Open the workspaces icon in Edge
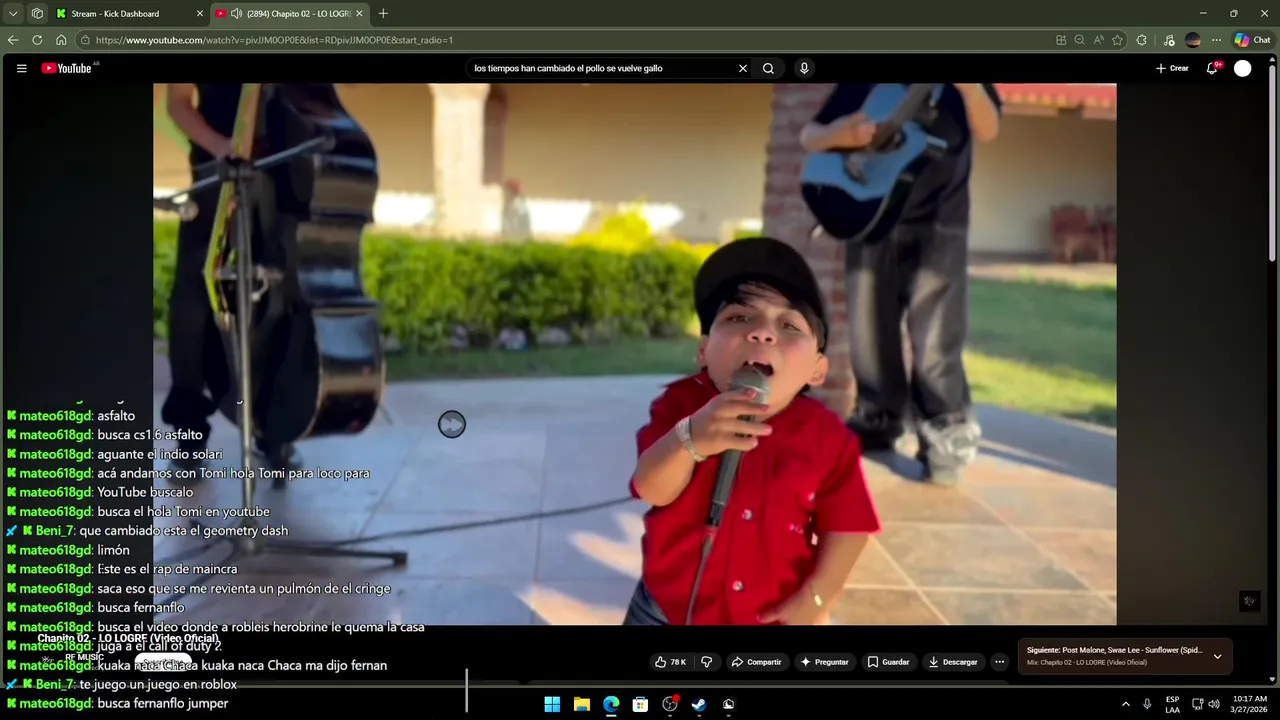This screenshot has height=720, width=1280. [37, 14]
